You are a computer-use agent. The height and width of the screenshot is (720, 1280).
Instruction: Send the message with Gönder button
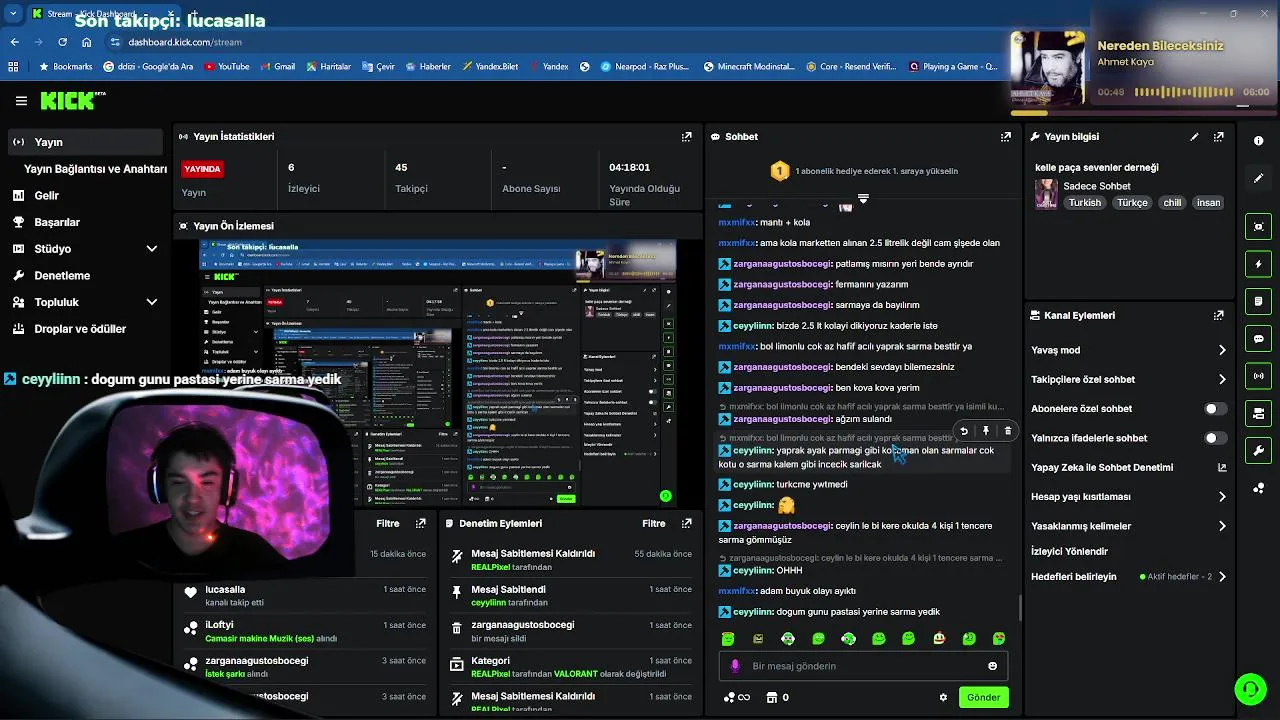[983, 697]
